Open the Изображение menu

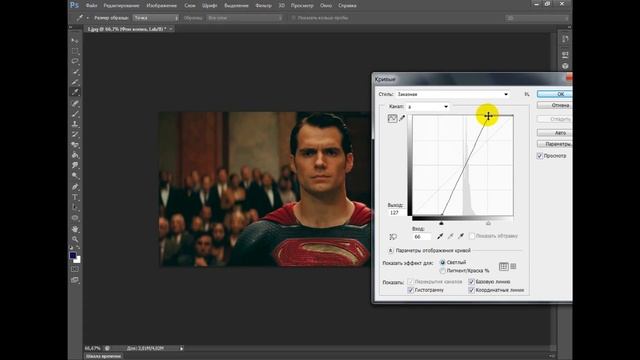162,6
